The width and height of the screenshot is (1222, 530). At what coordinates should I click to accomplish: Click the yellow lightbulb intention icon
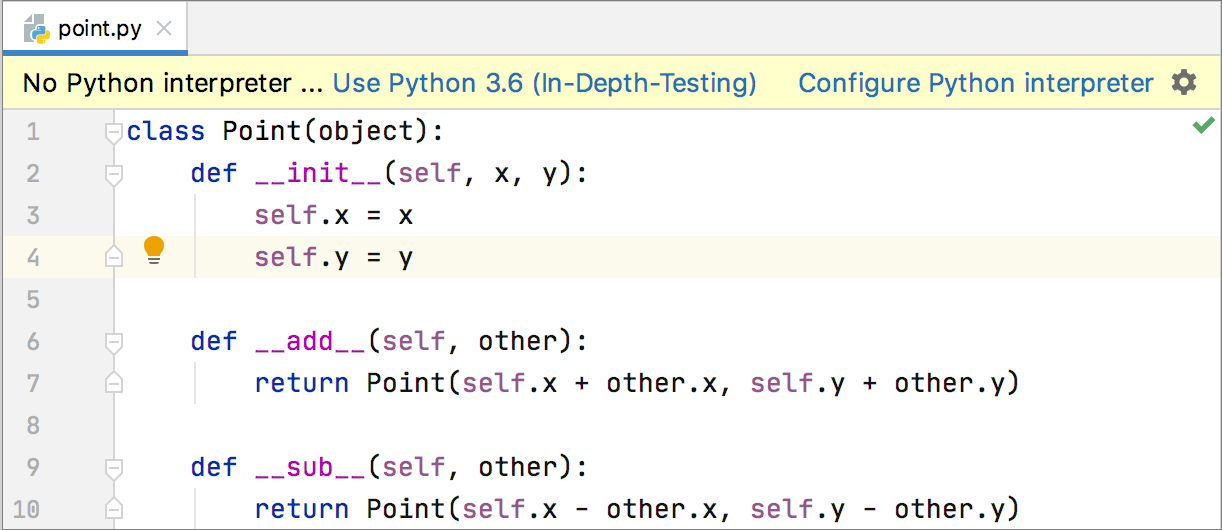tap(154, 250)
